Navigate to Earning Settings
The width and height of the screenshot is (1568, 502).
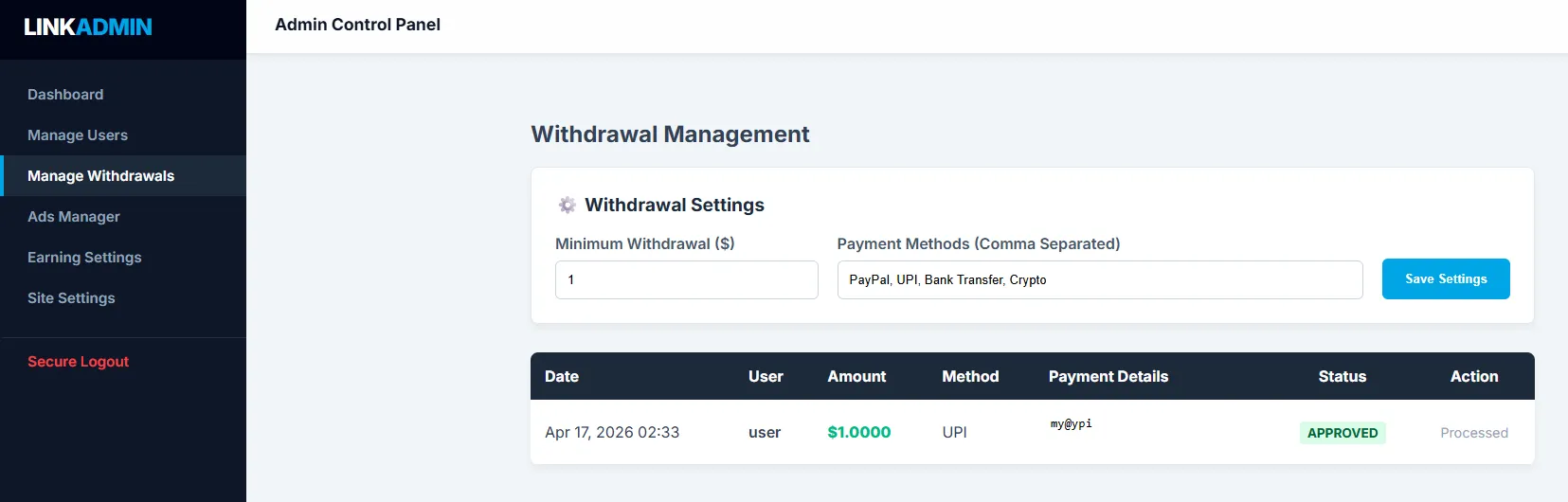pyautogui.click(x=84, y=258)
